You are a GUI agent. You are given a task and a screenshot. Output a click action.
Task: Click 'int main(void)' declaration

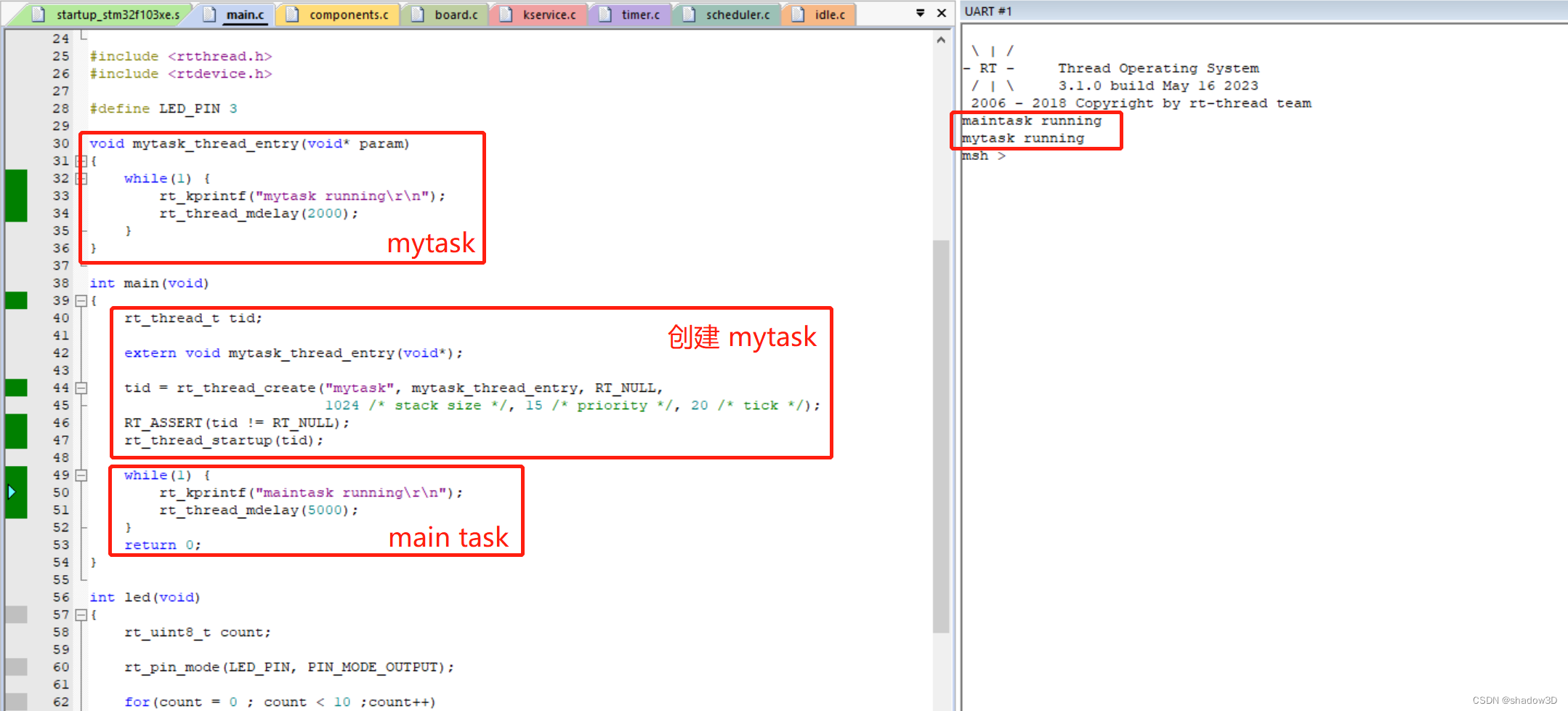click(149, 284)
